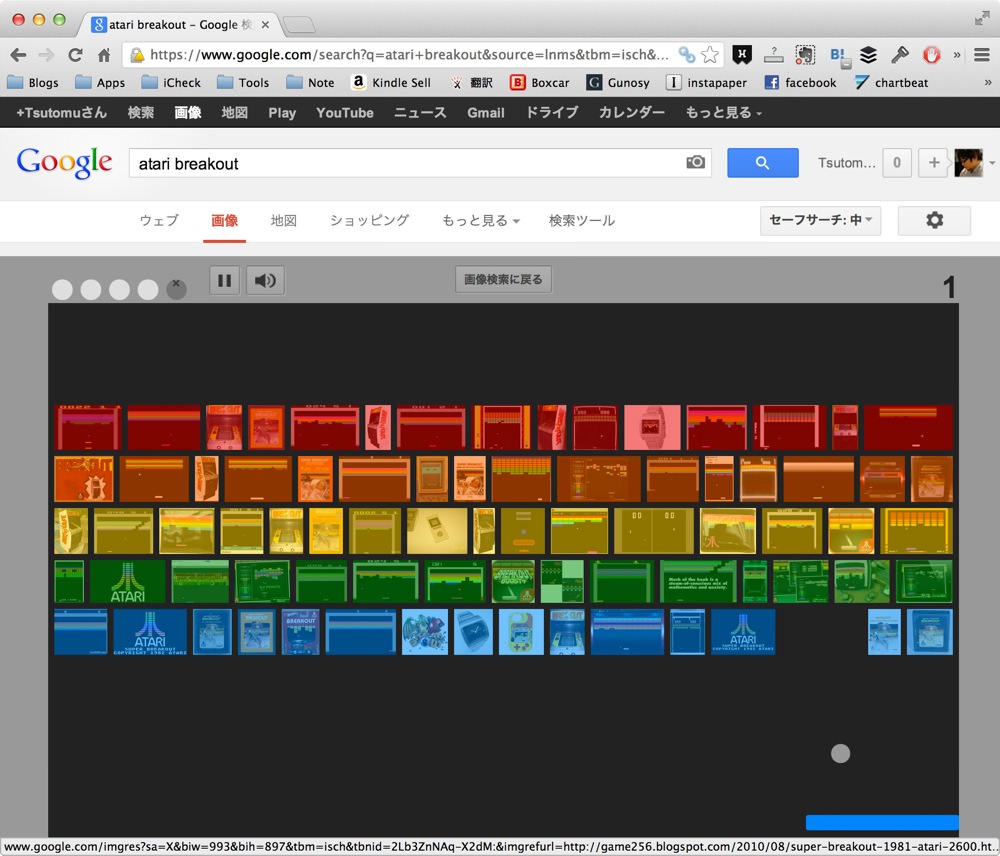
Task: Expand the セーフサーチ dropdown
Action: pyautogui.click(x=820, y=221)
